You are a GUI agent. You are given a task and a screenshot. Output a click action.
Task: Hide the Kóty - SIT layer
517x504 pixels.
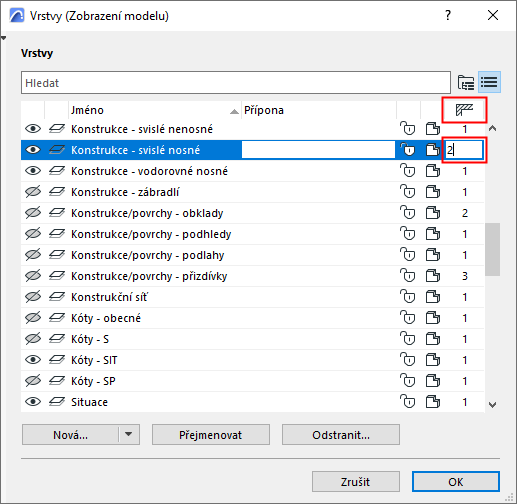[x=33, y=360]
